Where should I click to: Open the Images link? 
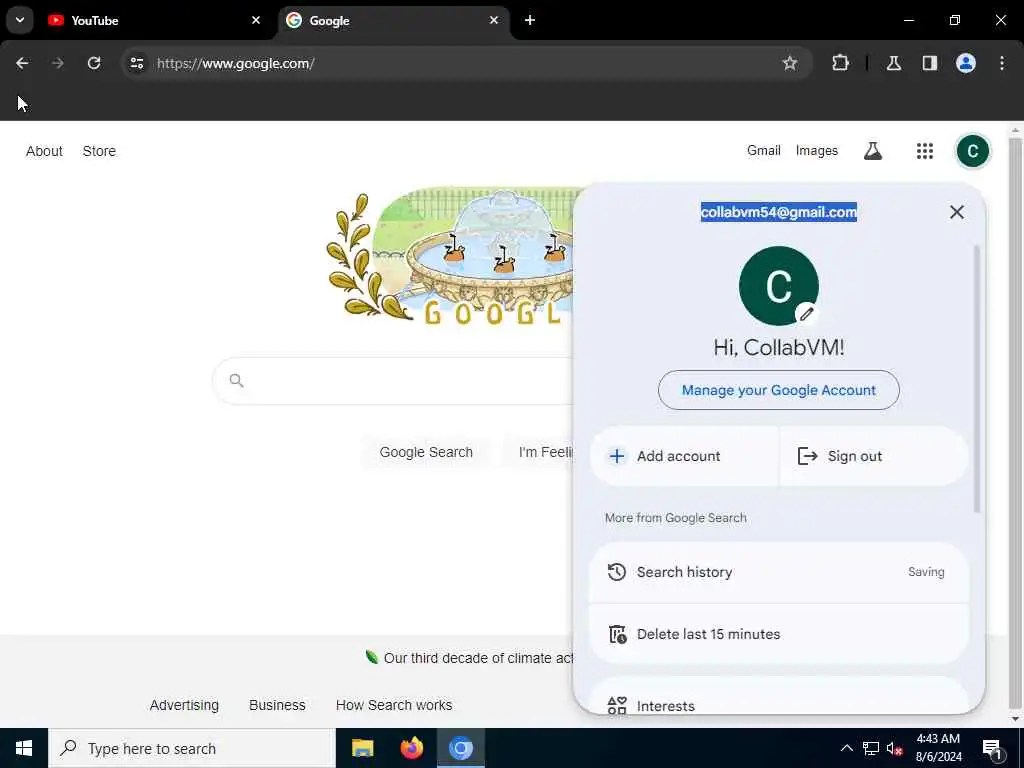816,151
